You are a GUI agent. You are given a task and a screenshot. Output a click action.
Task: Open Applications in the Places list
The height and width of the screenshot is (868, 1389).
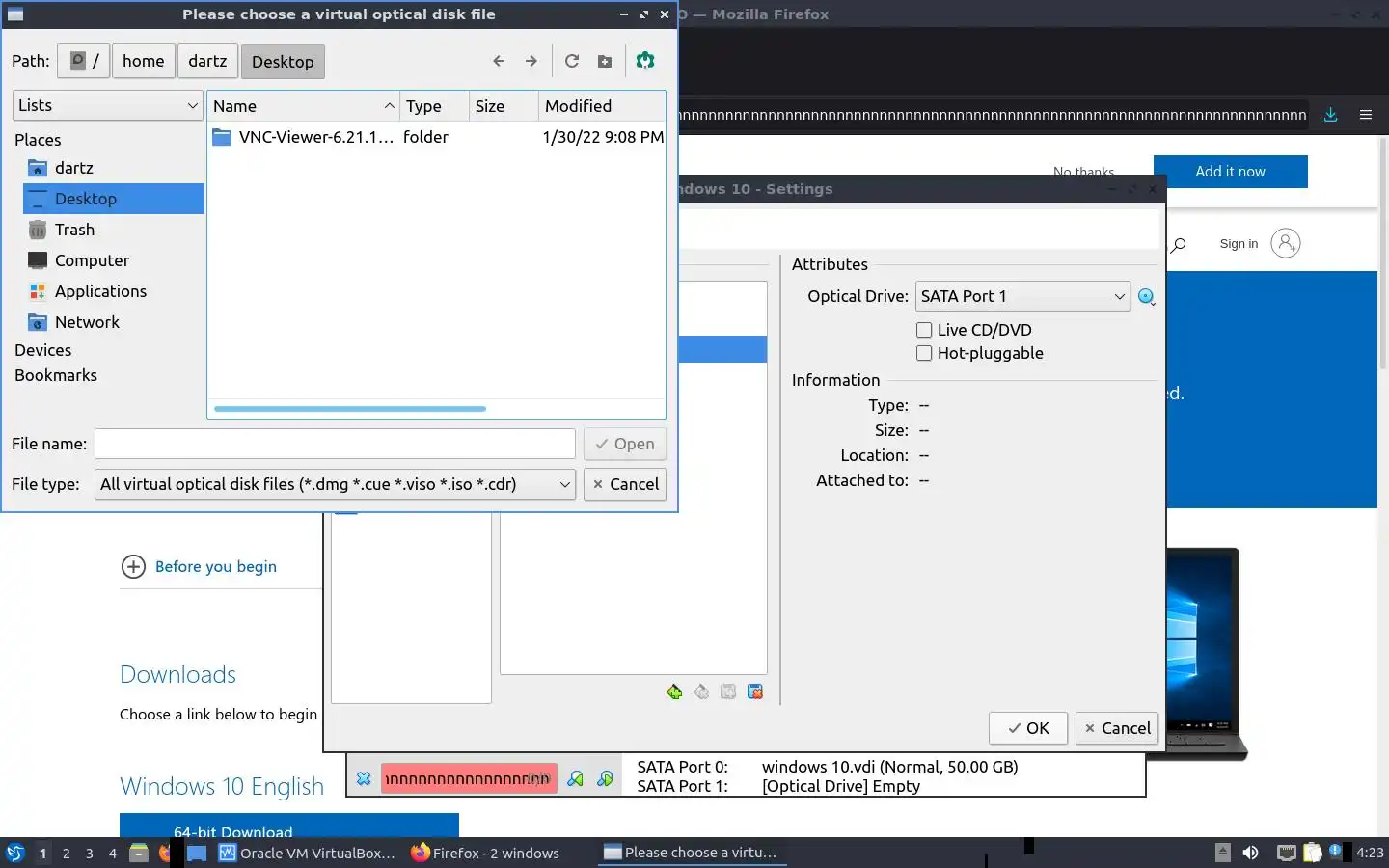click(114, 291)
